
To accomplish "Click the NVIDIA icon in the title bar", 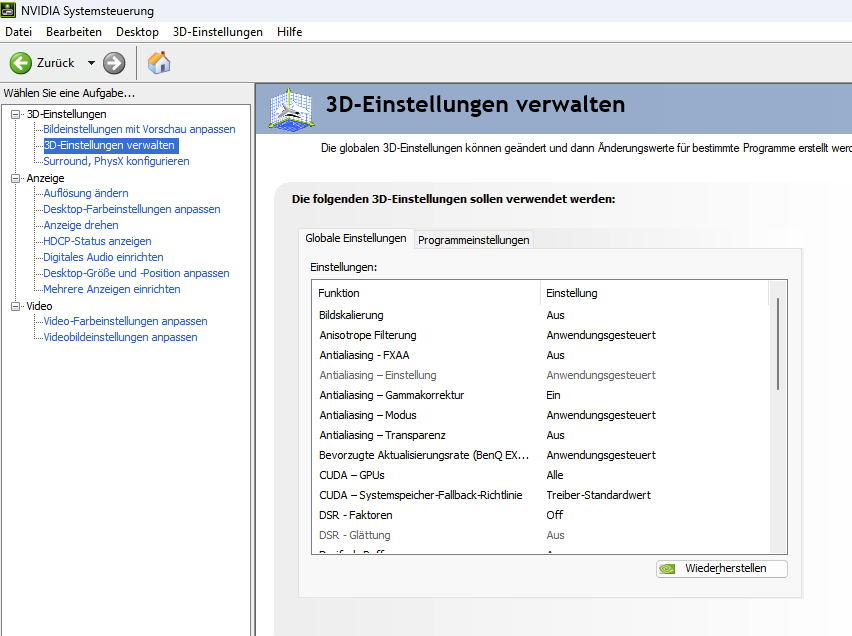I will pos(8,10).
